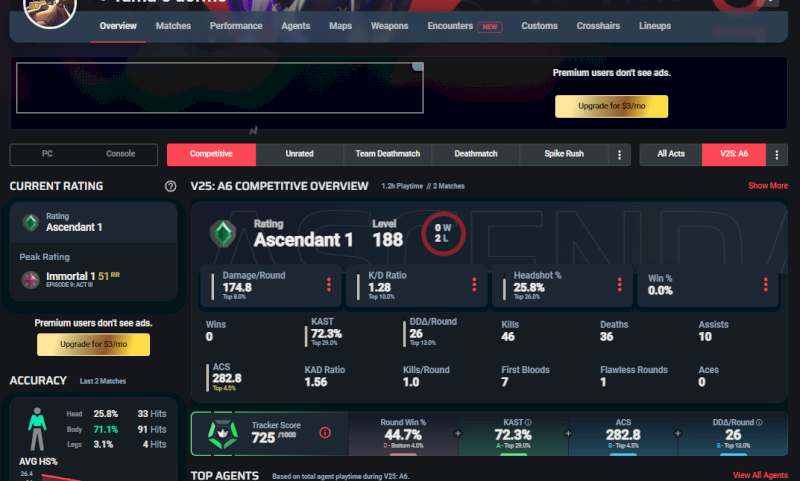Open Damage/Round card options dots
Screen dimensions: 800x481
point(329,285)
